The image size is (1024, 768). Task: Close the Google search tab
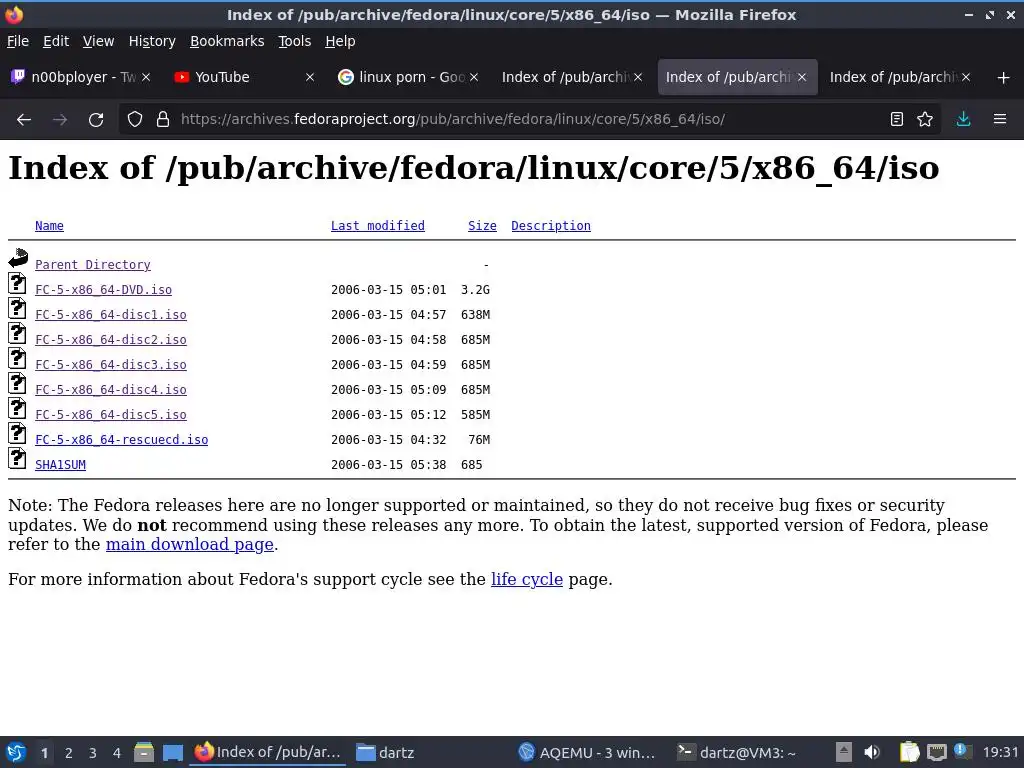coord(474,77)
